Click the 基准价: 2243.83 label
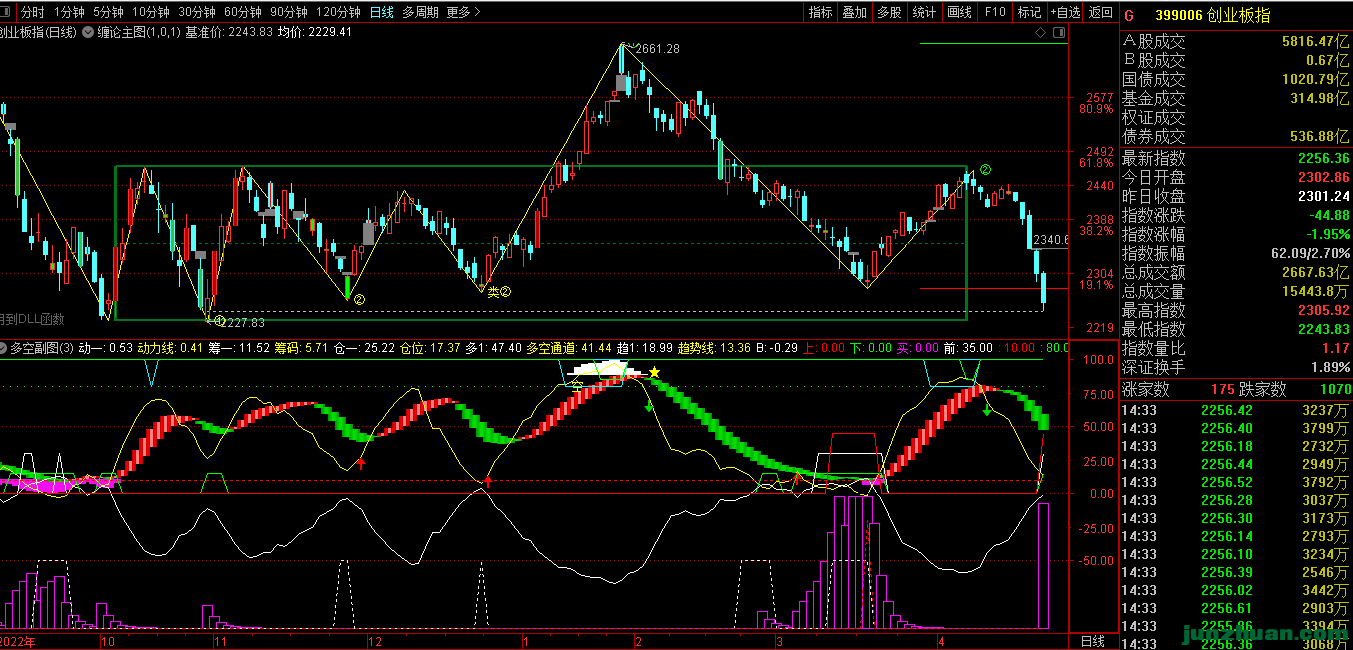The width and height of the screenshot is (1353, 650). click(229, 33)
